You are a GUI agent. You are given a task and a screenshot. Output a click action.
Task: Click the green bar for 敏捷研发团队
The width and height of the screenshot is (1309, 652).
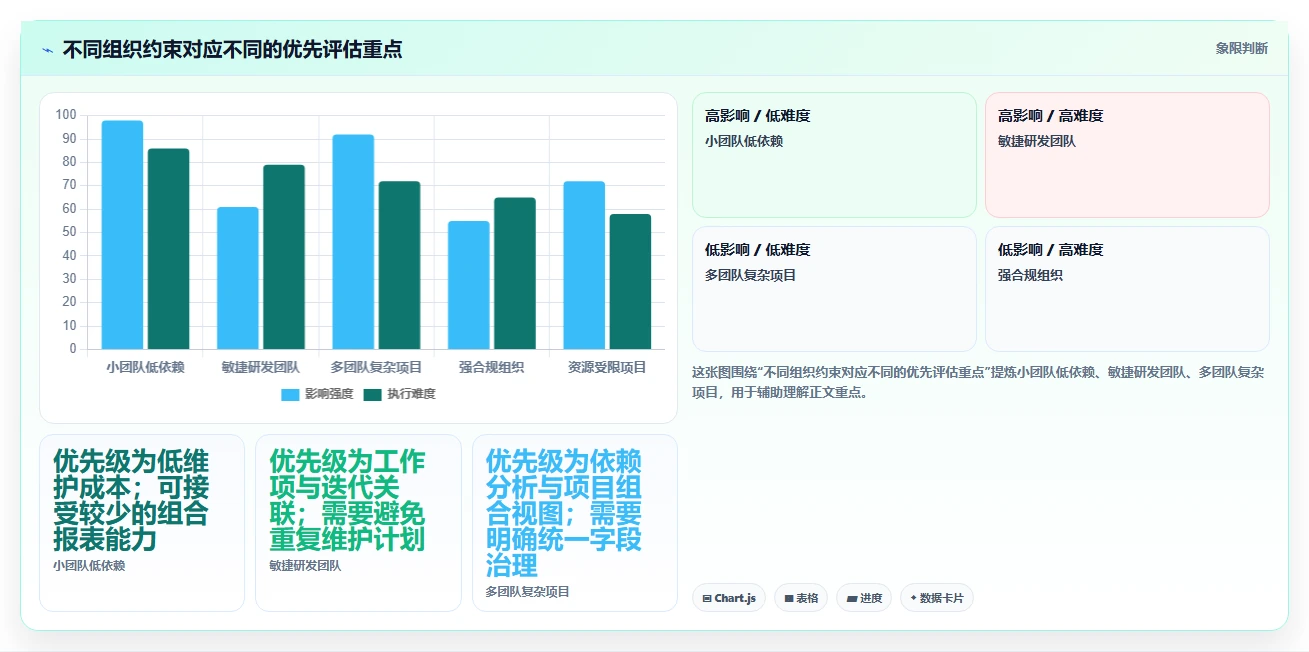[284, 257]
